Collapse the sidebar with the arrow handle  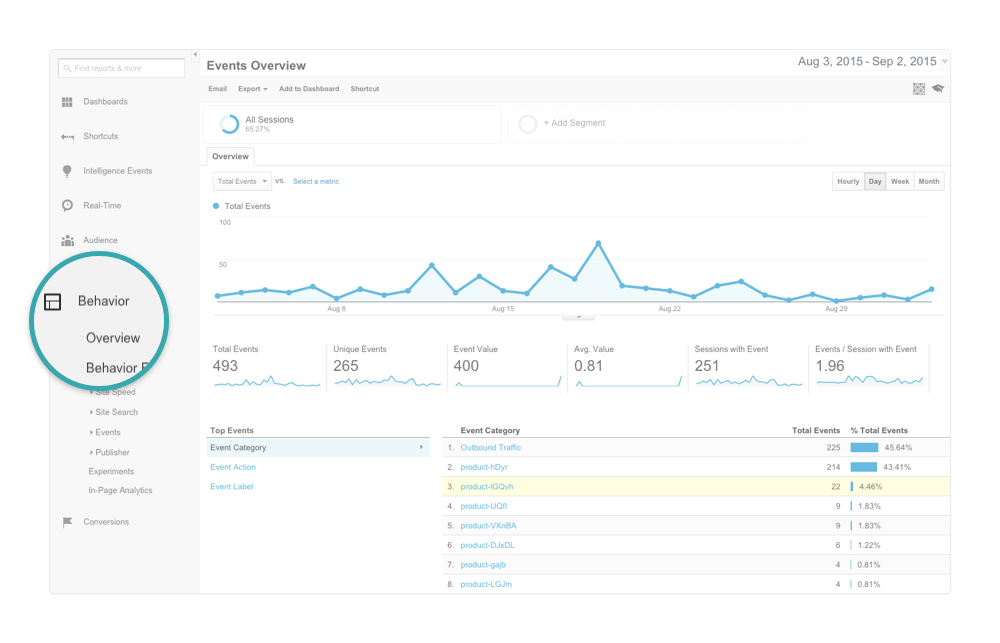tap(195, 55)
